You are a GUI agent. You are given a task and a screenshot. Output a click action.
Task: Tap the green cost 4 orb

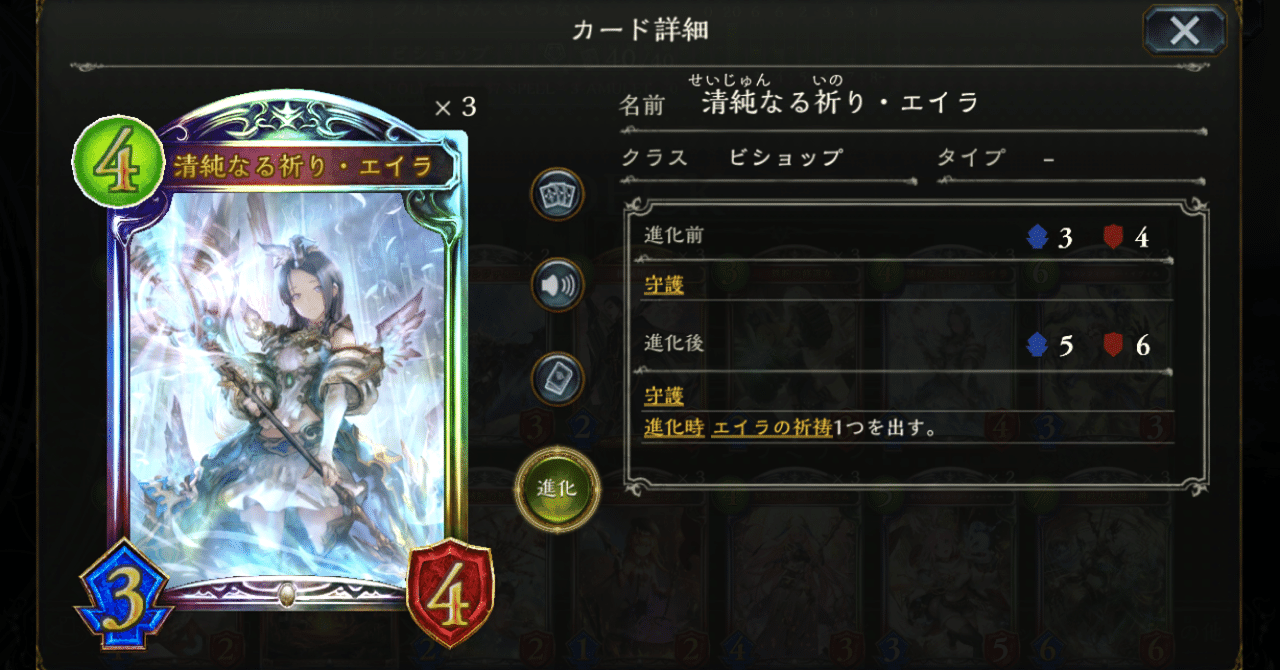119,162
